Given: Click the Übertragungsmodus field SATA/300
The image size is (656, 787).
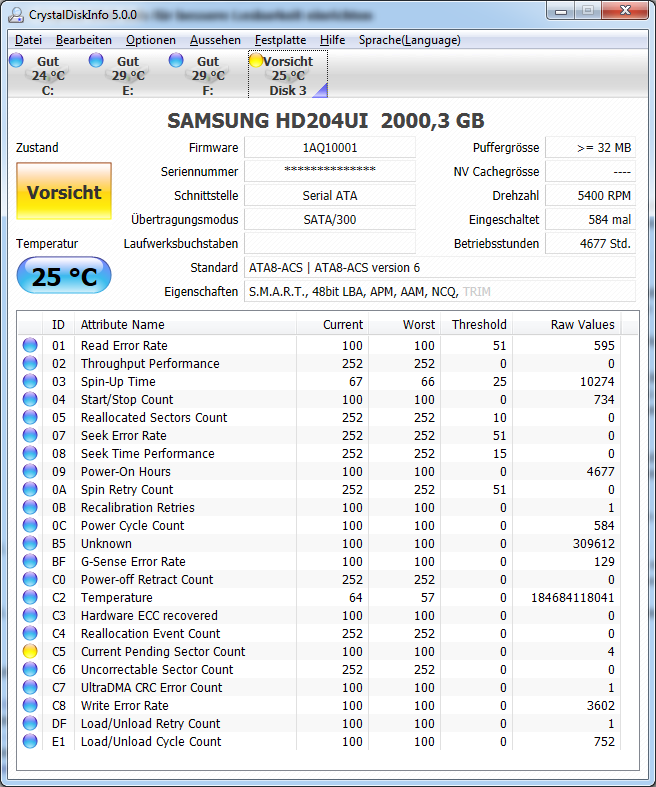Looking at the screenshot, I should (x=330, y=219).
